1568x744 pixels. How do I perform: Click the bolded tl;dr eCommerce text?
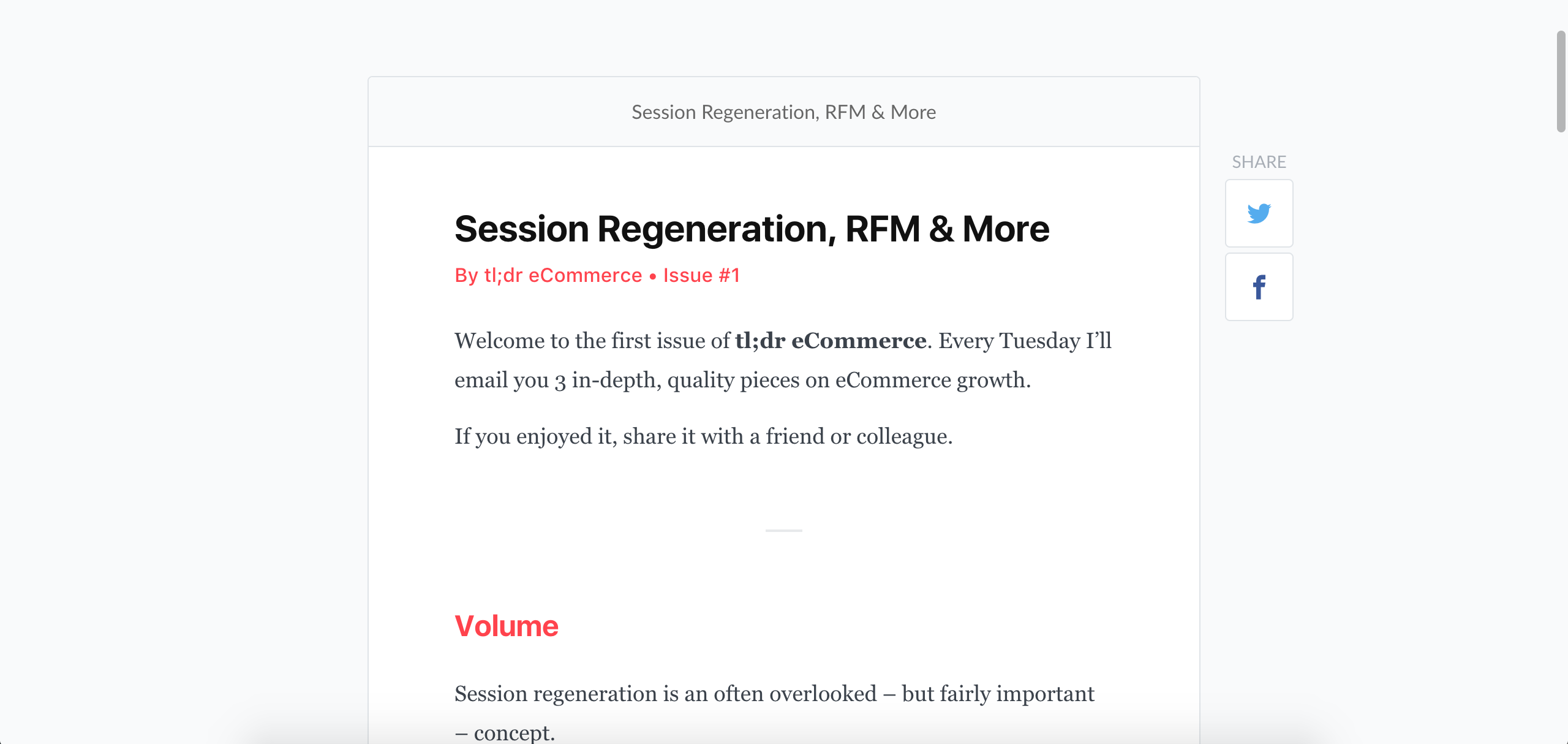(831, 341)
